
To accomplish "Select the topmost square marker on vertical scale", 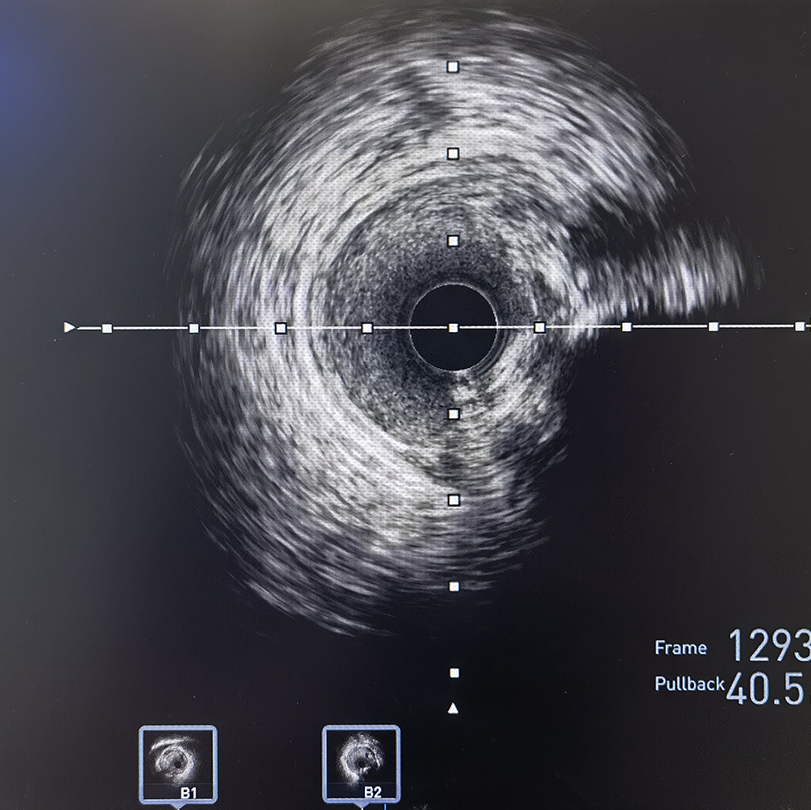I will (x=453, y=66).
